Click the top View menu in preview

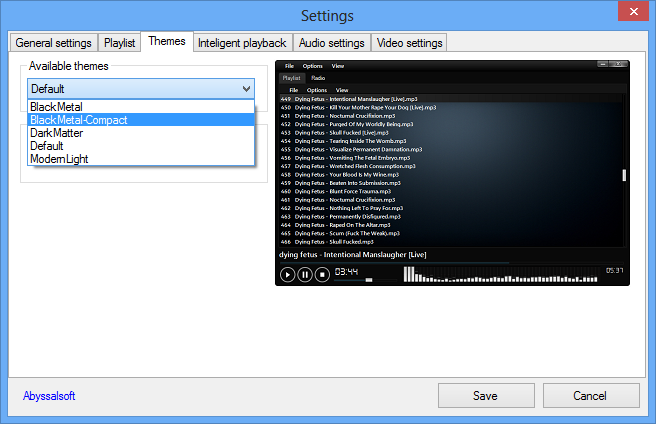(x=338, y=66)
